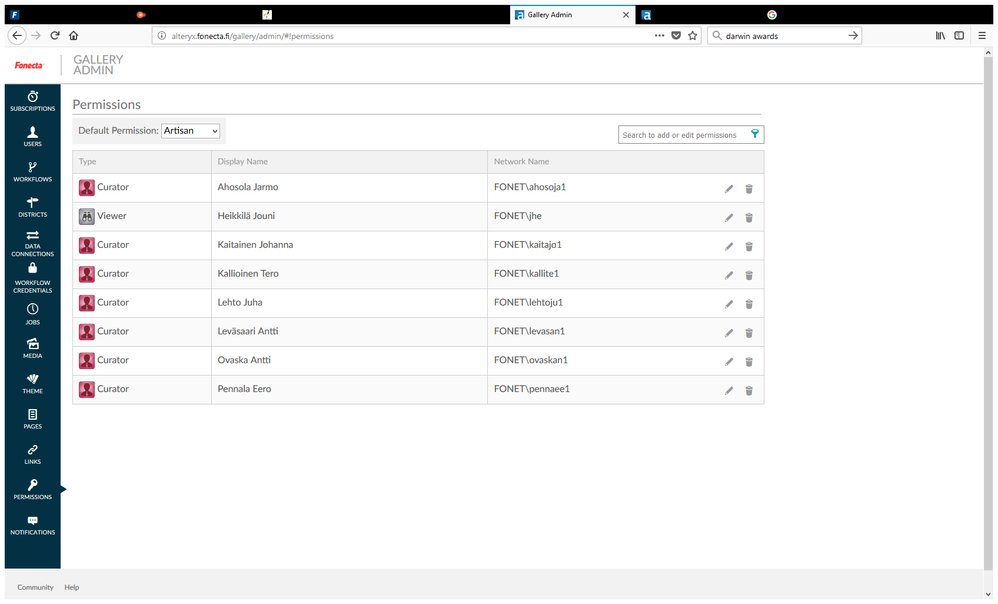The image size is (998, 604).
Task: Submit the browser search with arrow
Action: (853, 36)
